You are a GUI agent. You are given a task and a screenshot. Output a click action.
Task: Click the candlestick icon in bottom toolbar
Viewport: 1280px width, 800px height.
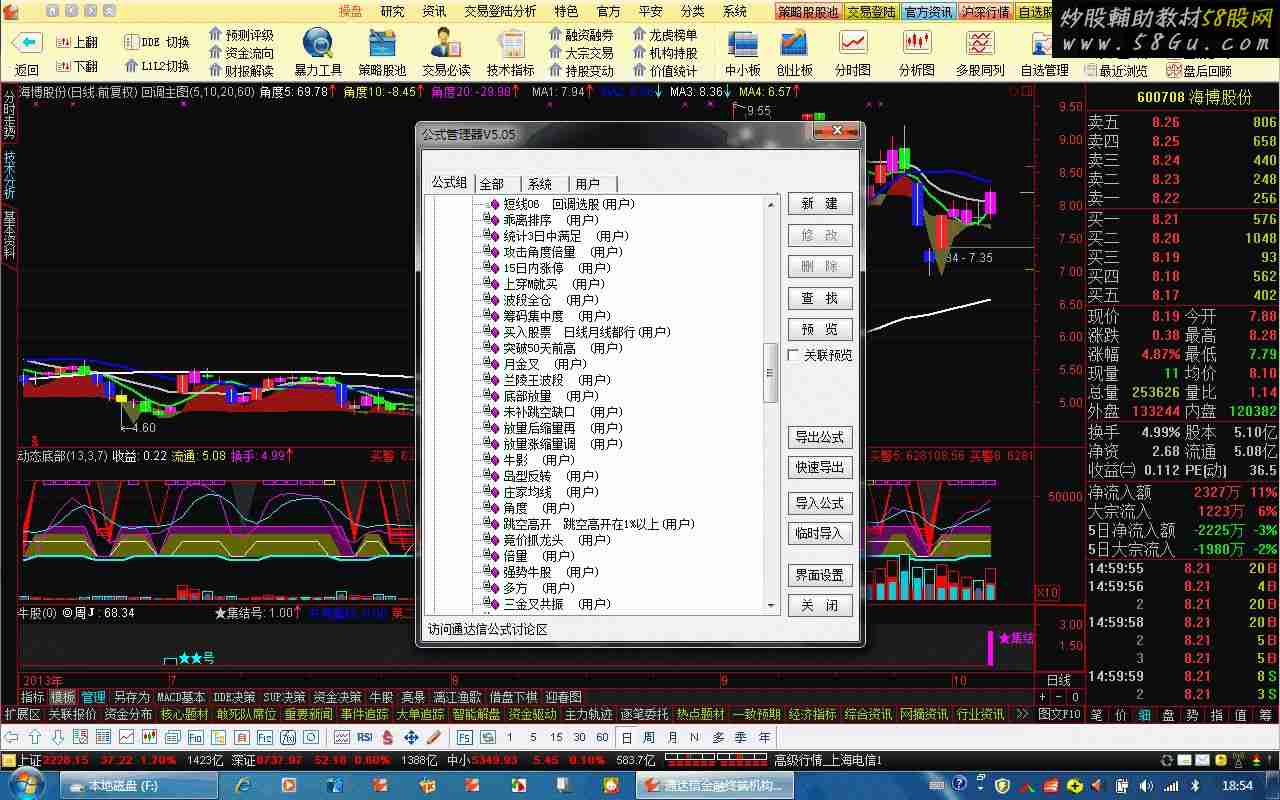(x=149, y=737)
